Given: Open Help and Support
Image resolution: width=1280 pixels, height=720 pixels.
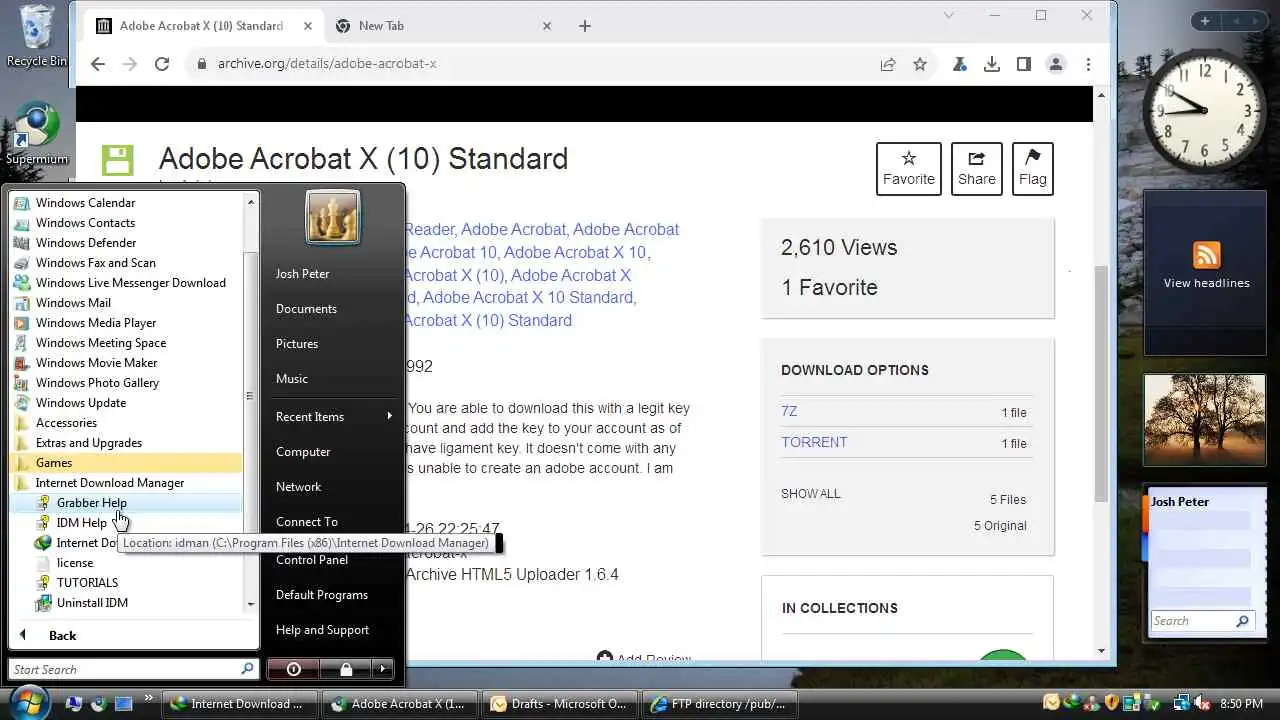Looking at the screenshot, I should coord(322,630).
